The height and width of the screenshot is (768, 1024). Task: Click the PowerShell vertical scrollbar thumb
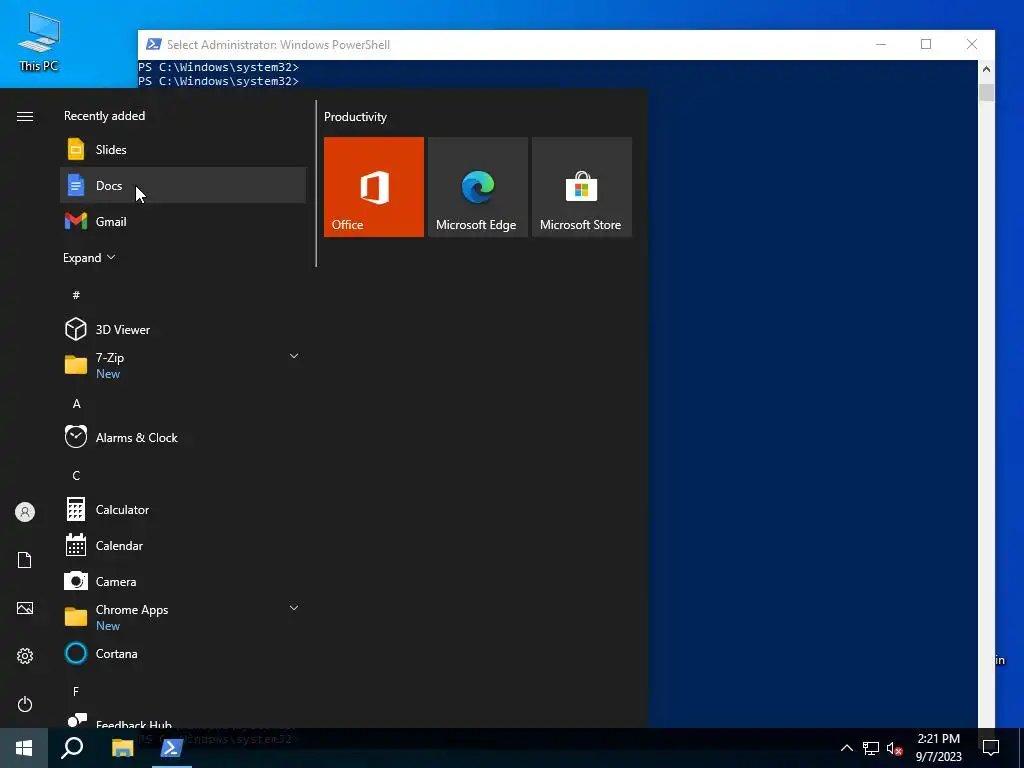tap(986, 92)
